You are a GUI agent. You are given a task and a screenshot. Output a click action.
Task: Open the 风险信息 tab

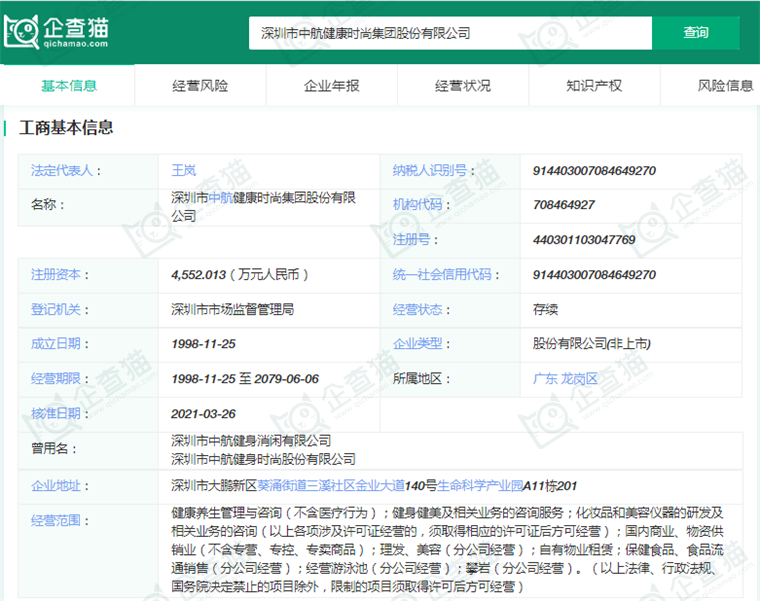pos(726,86)
